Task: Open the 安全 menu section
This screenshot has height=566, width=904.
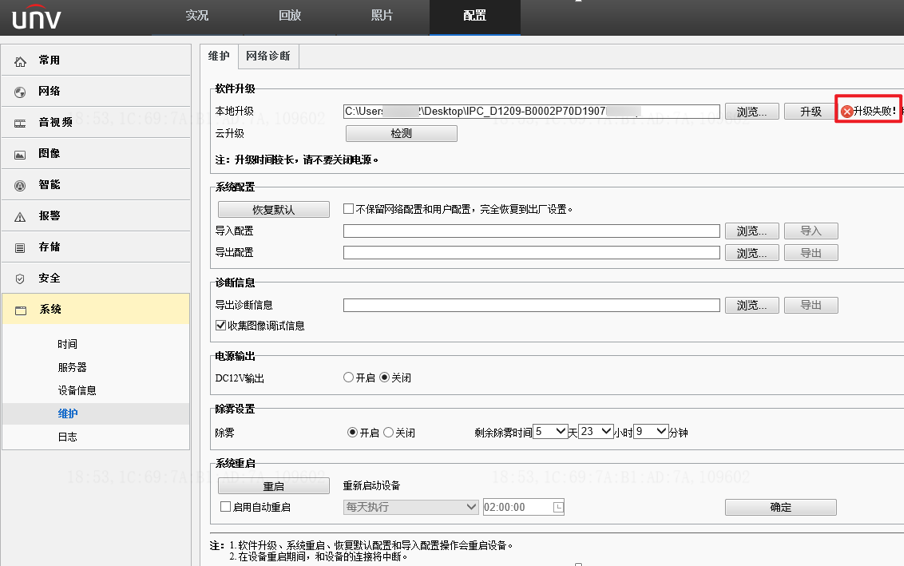Action: pyautogui.click(x=96, y=278)
